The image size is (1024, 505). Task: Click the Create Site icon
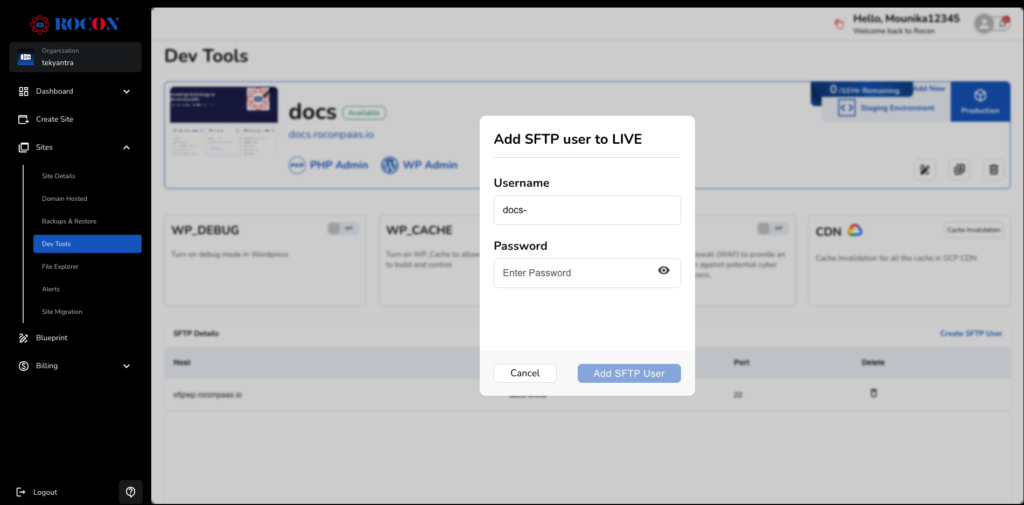click(24, 120)
